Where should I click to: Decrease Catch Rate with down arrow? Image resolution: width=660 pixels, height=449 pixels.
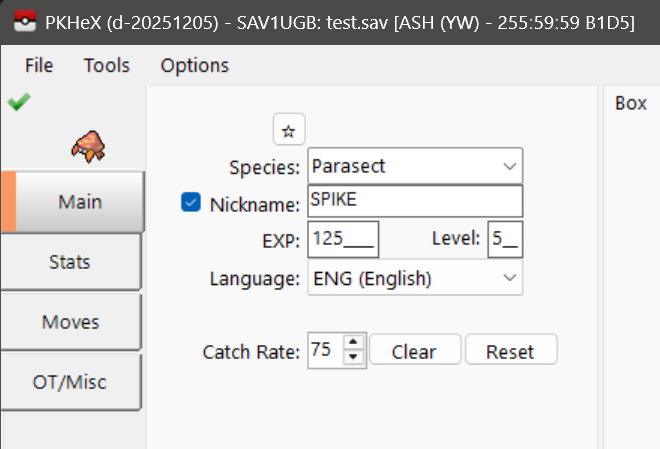pos(352,358)
